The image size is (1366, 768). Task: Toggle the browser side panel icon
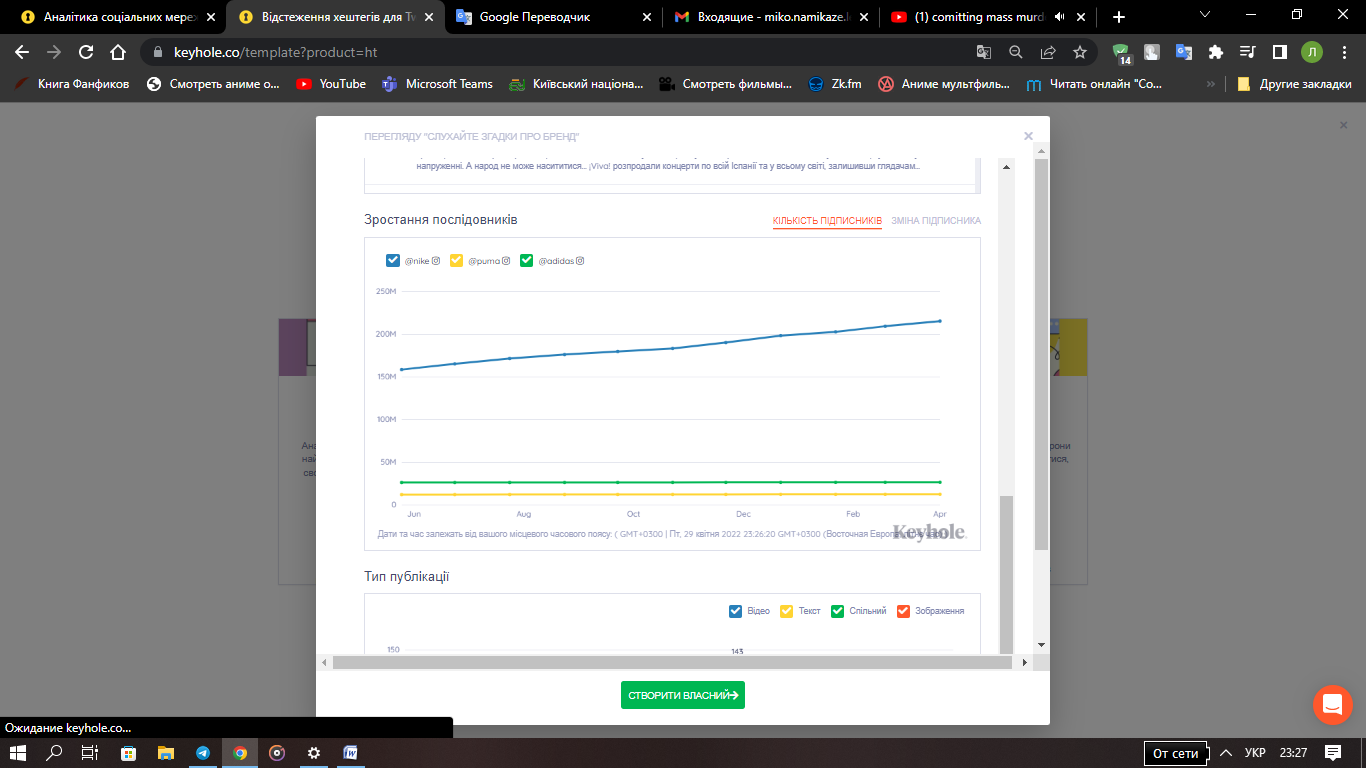click(x=1279, y=52)
